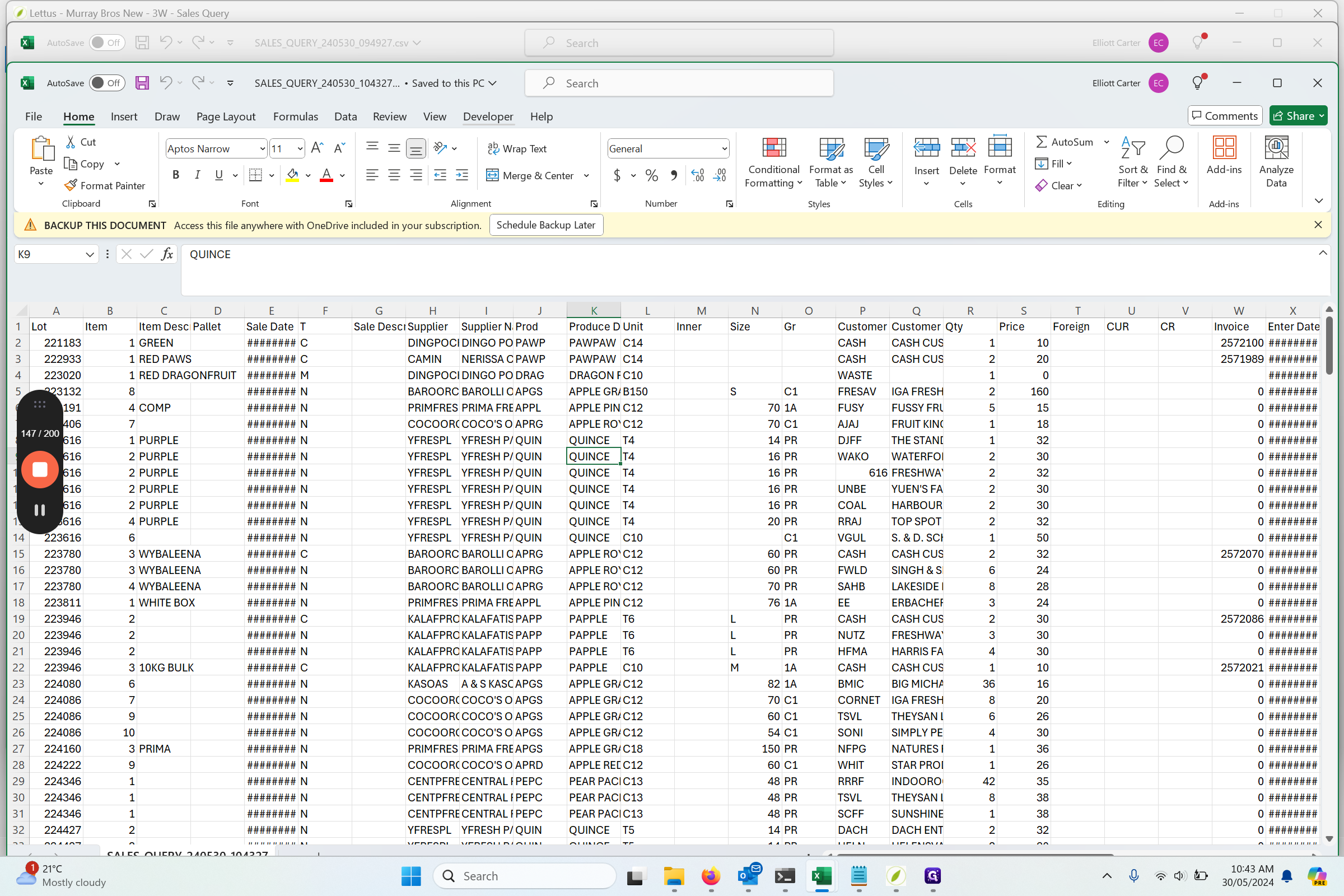Viewport: 1344px width, 896px height.
Task: Toggle Bold formatting
Action: coord(175,175)
